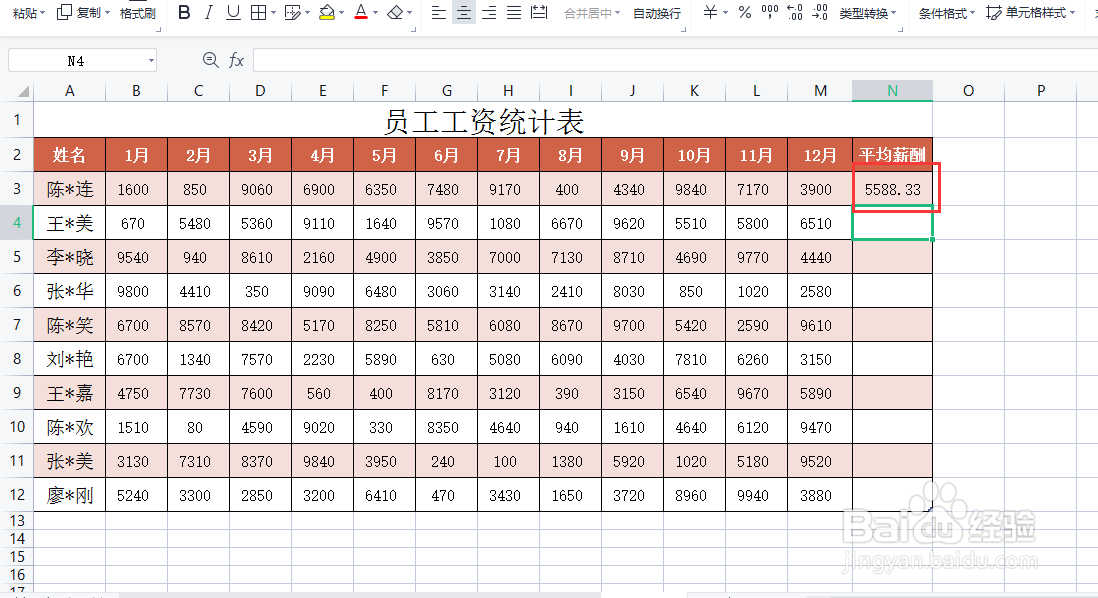Open the font settings dialog launcher
Screen dimensions: 1098x598
tap(414, 29)
